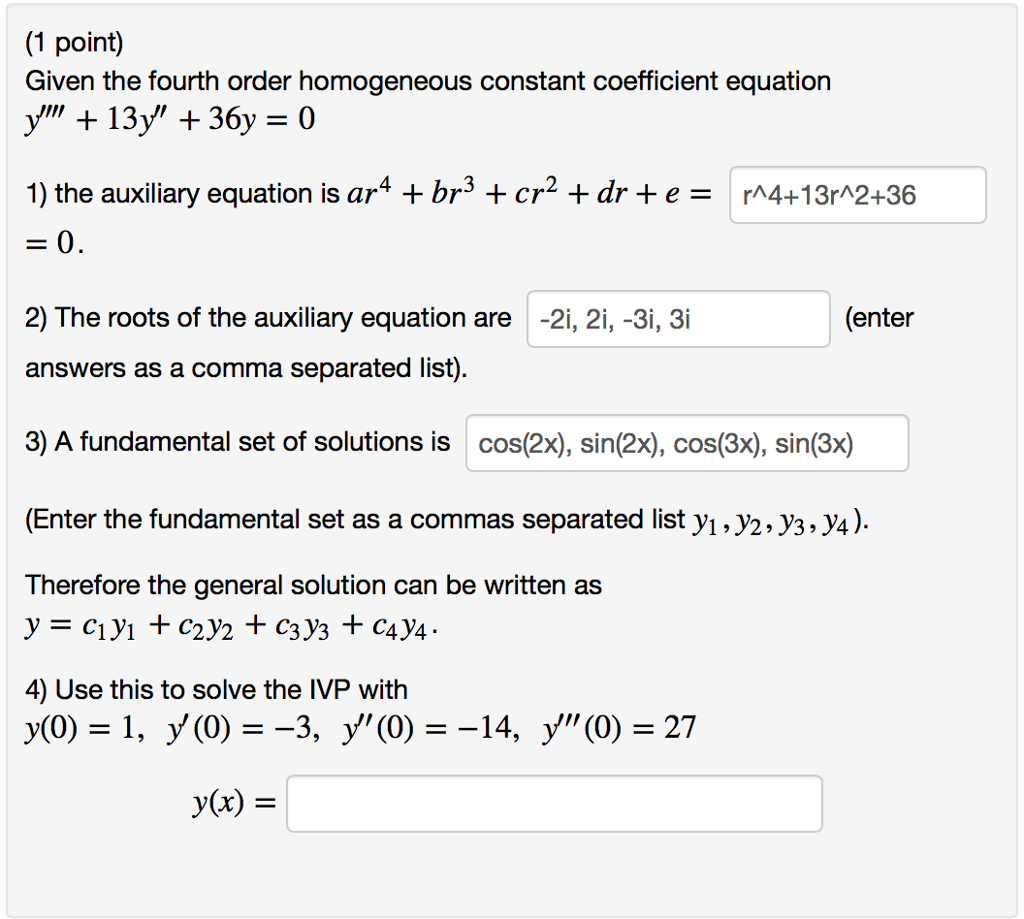1024x919 pixels.
Task: Click the fundamental set of solutions field
Action: pyautogui.click(x=686, y=442)
